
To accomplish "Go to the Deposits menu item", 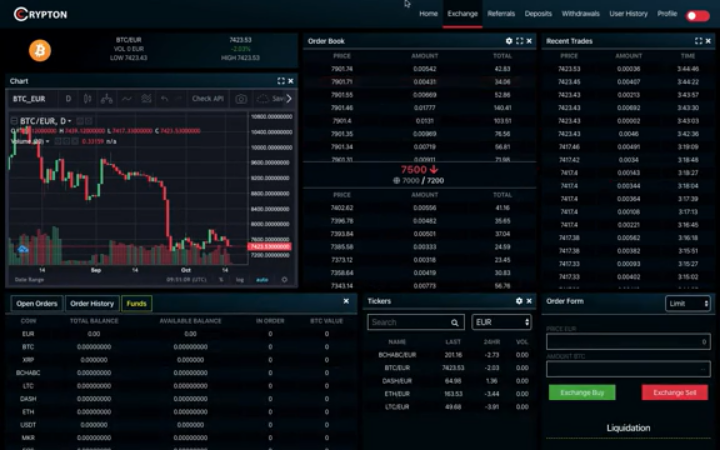I will [x=538, y=14].
